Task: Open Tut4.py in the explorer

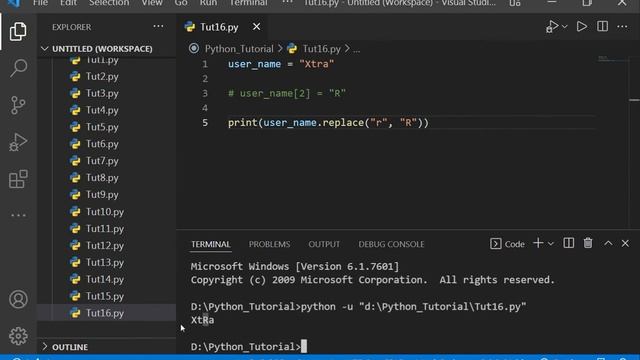Action: (x=102, y=110)
